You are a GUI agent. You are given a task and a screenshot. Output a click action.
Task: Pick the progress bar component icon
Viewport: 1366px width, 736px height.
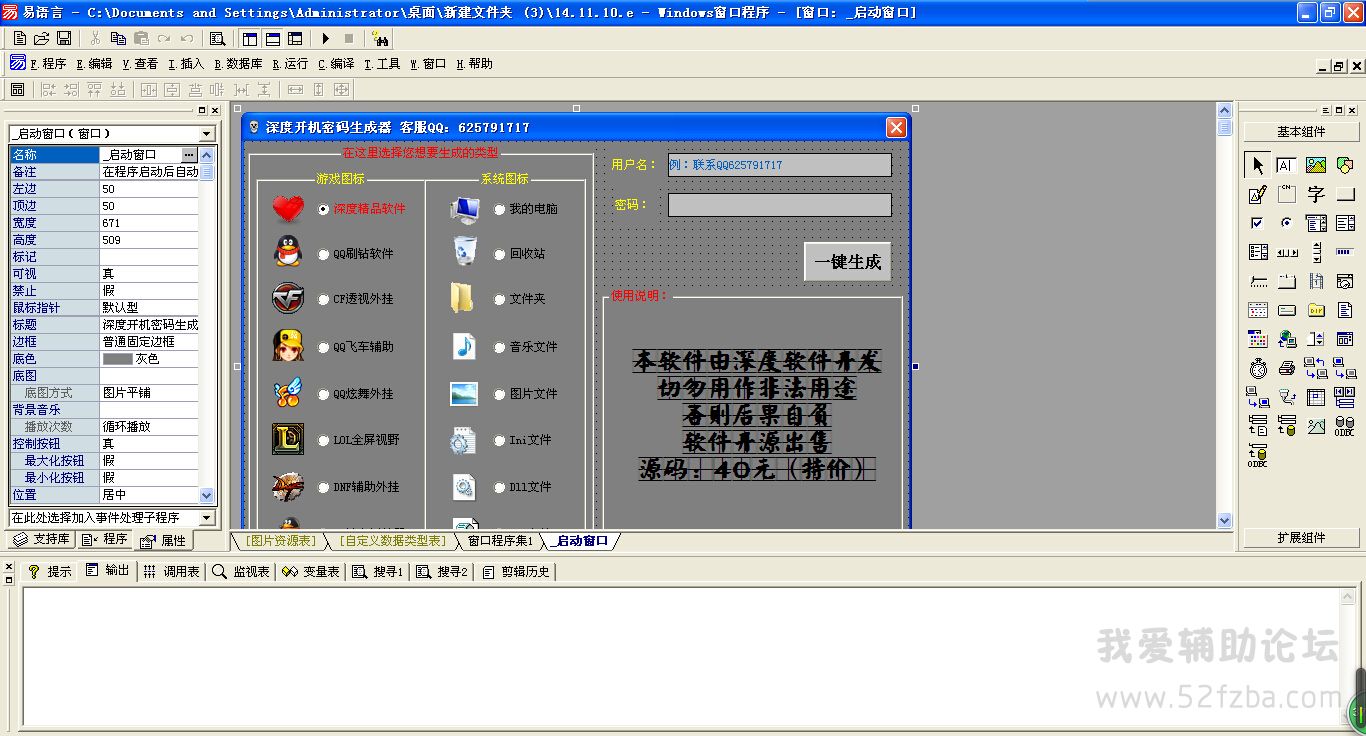coord(1345,252)
